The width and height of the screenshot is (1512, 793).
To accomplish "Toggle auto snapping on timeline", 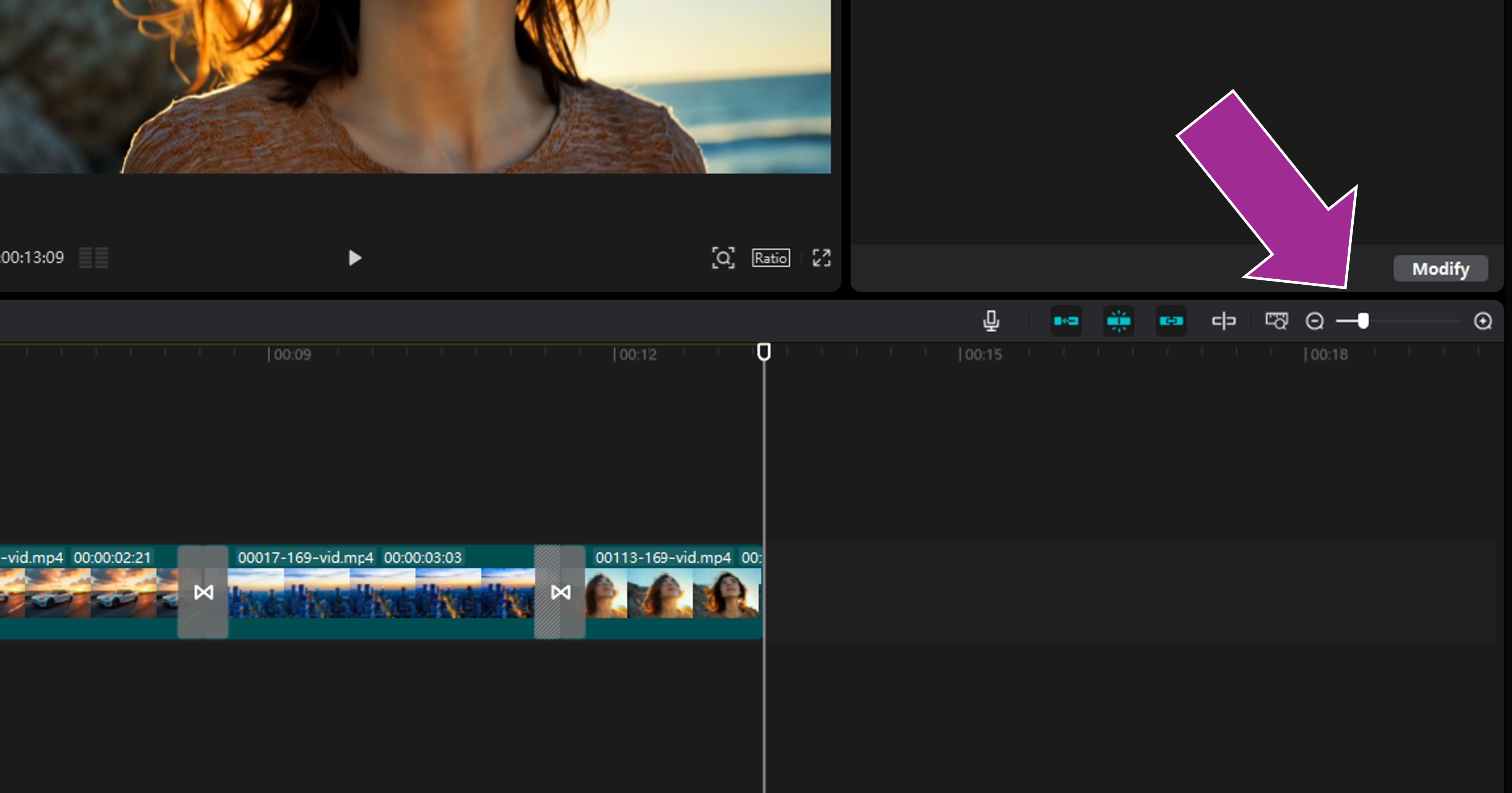I will (1118, 321).
